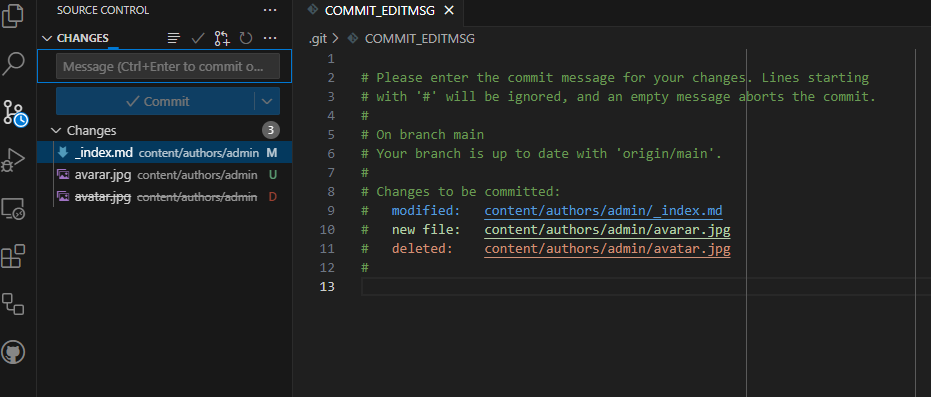This screenshot has height=397, width=931.
Task: Click the 'deleted:' label on line 11
Action: click(422, 249)
